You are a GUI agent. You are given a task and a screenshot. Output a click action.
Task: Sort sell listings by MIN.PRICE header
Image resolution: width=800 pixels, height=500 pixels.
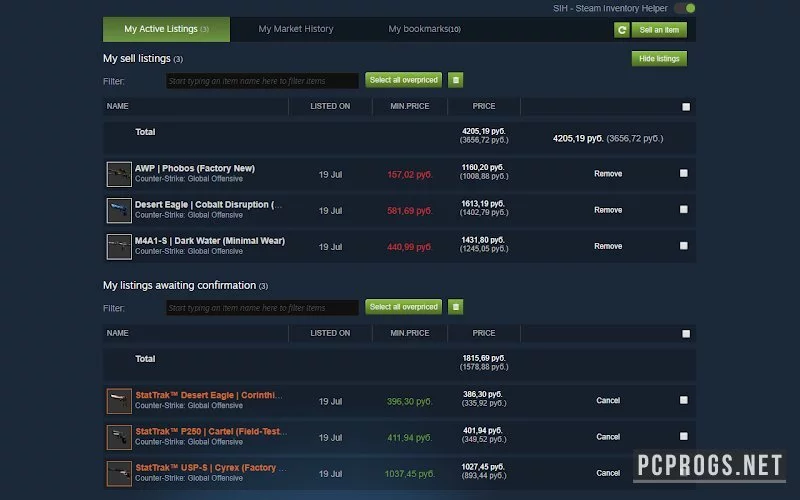pos(410,106)
